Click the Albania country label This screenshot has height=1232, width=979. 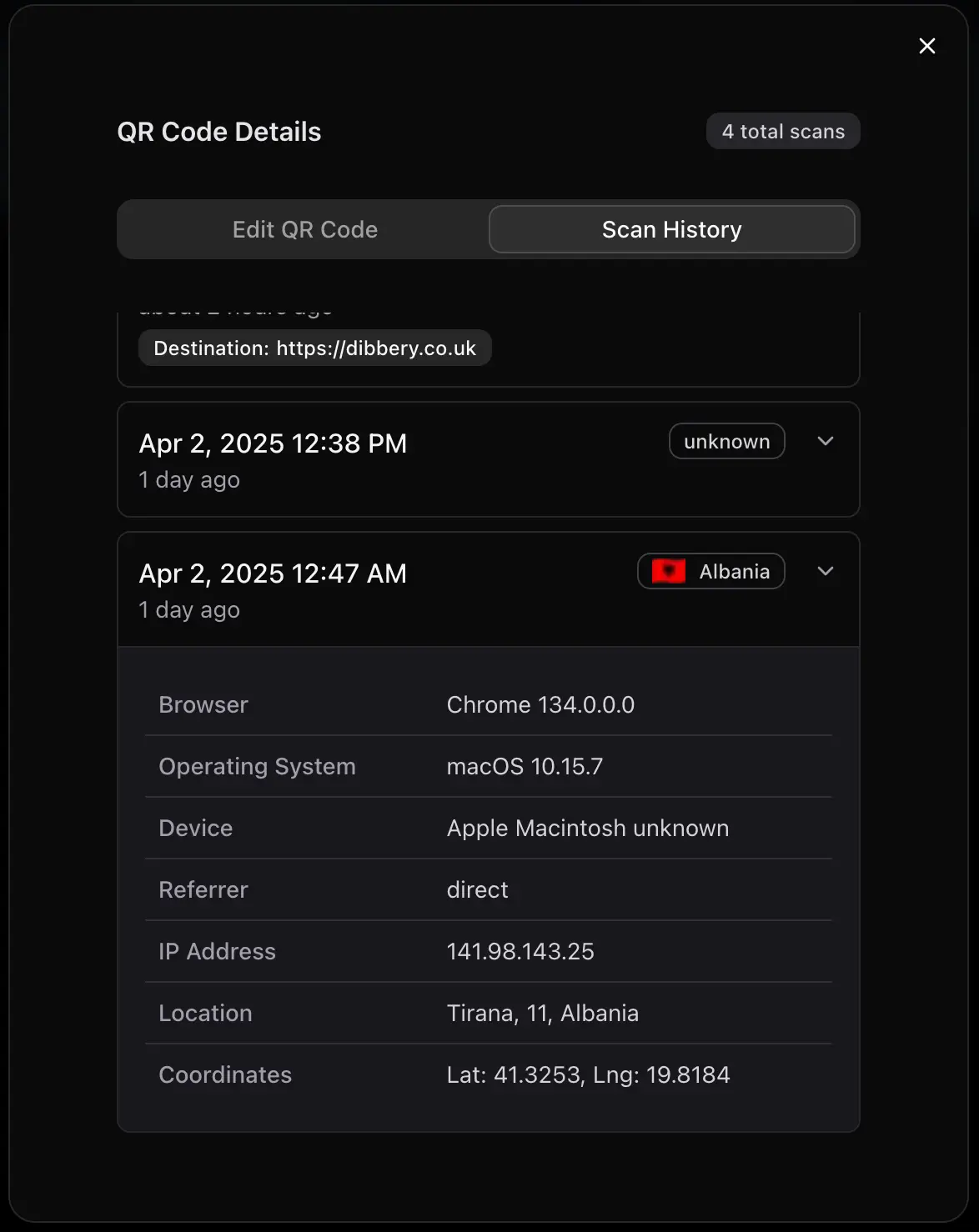tap(735, 571)
